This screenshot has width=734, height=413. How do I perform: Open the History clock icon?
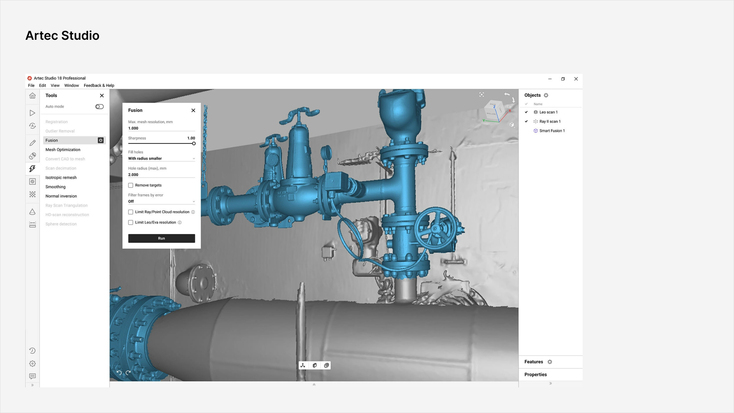pos(32,351)
